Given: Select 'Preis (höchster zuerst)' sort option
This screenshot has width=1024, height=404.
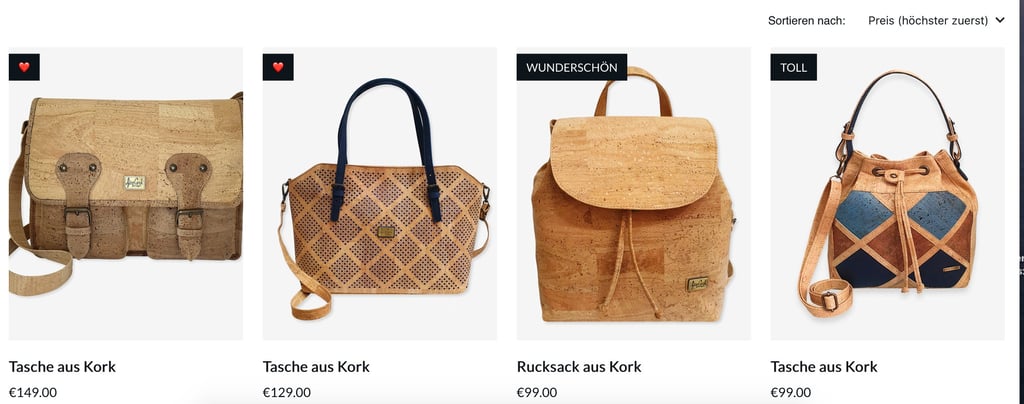Looking at the screenshot, I should click(x=928, y=20).
